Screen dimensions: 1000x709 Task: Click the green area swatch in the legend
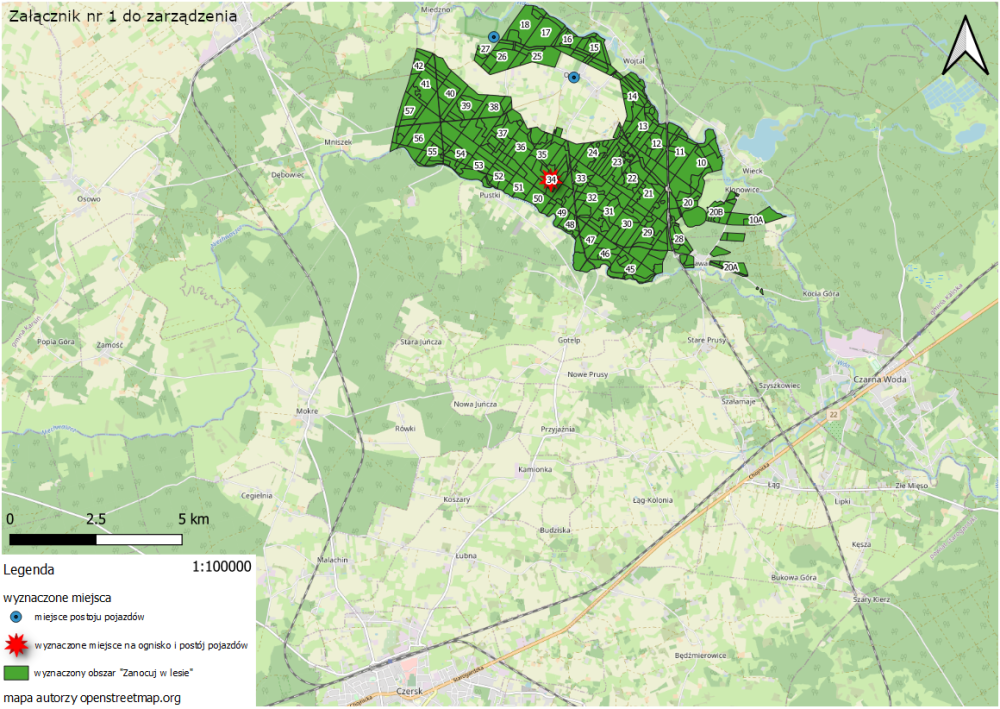[x=16, y=673]
